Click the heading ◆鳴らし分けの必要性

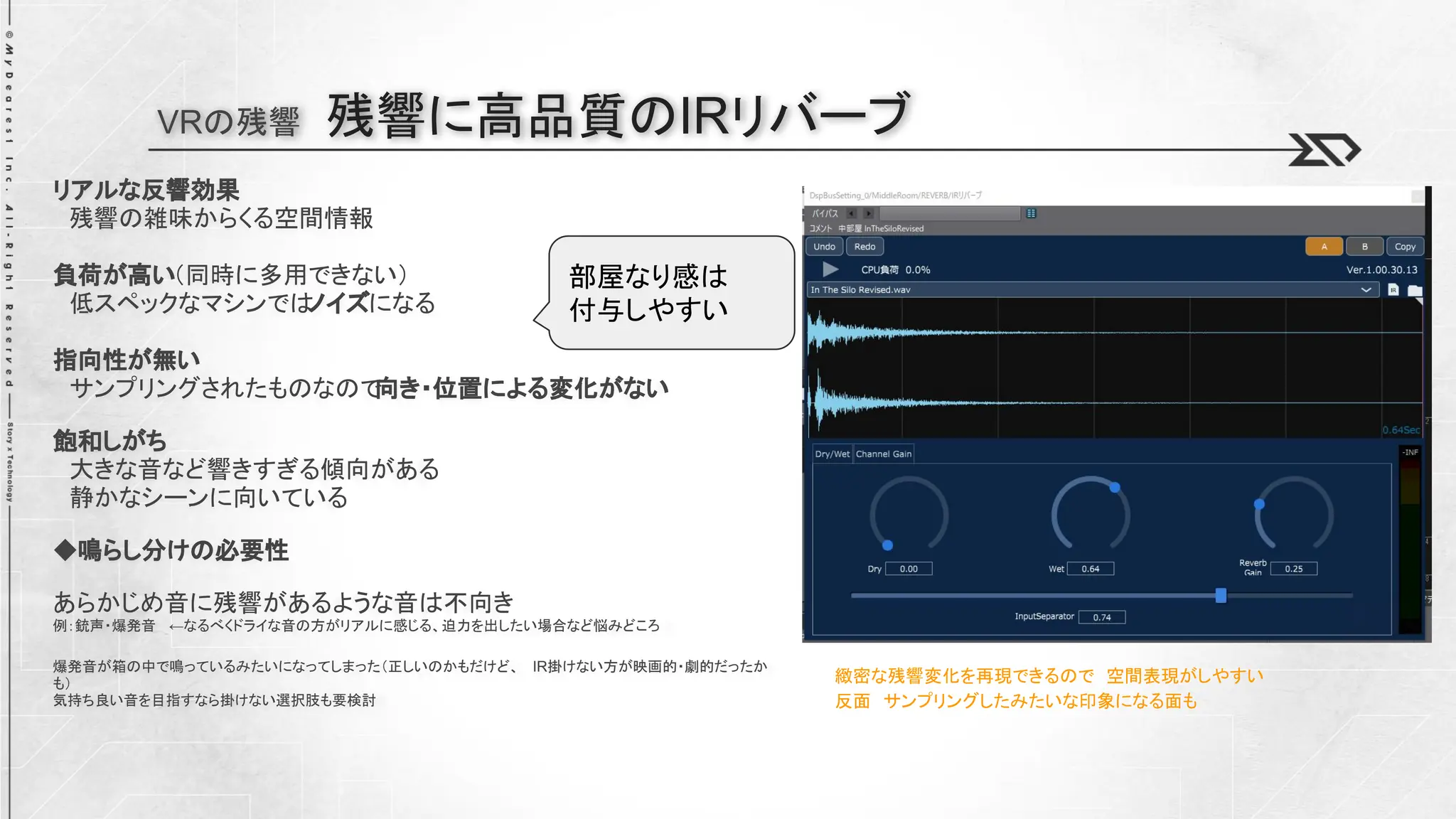pos(171,550)
